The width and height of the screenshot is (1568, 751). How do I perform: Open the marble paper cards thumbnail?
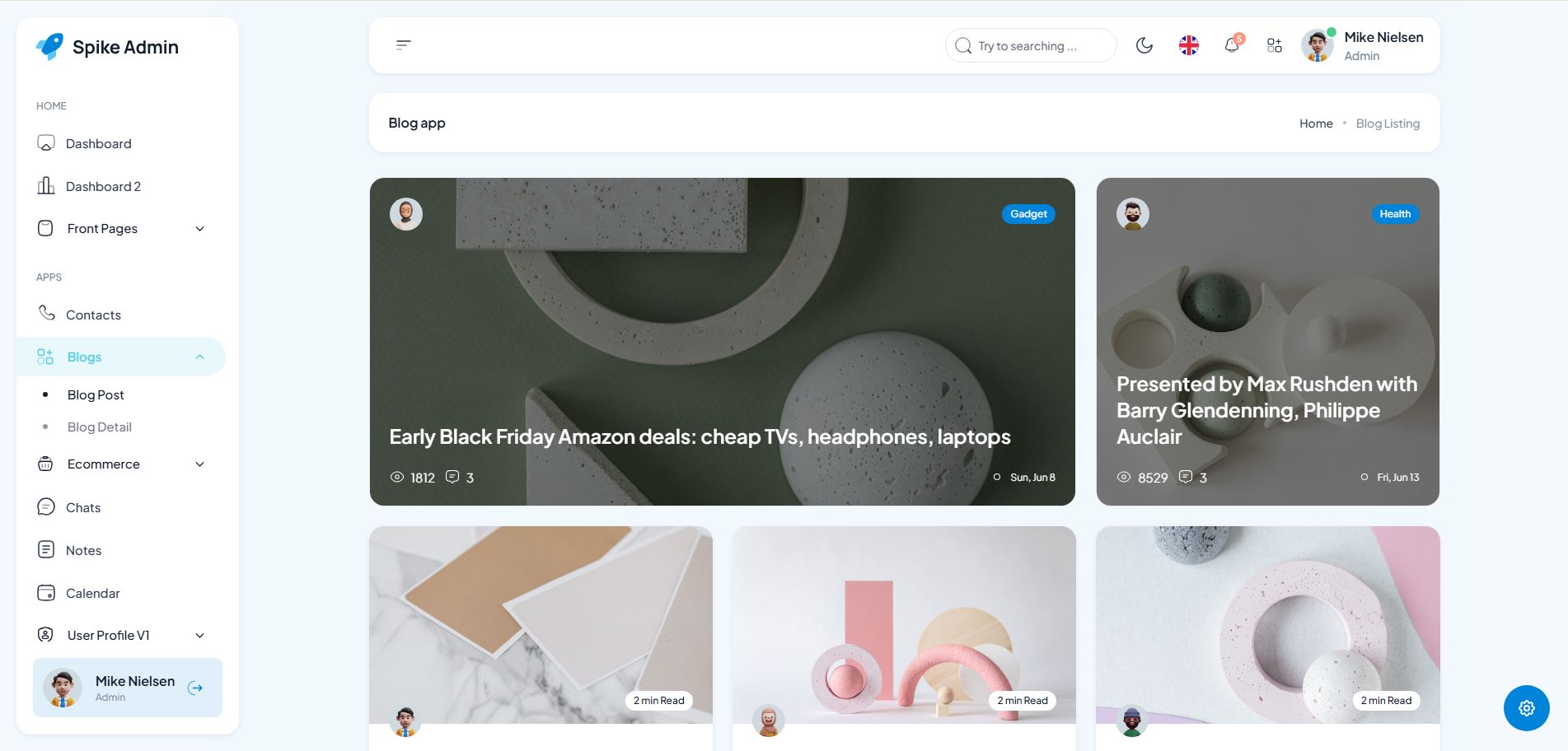541,625
